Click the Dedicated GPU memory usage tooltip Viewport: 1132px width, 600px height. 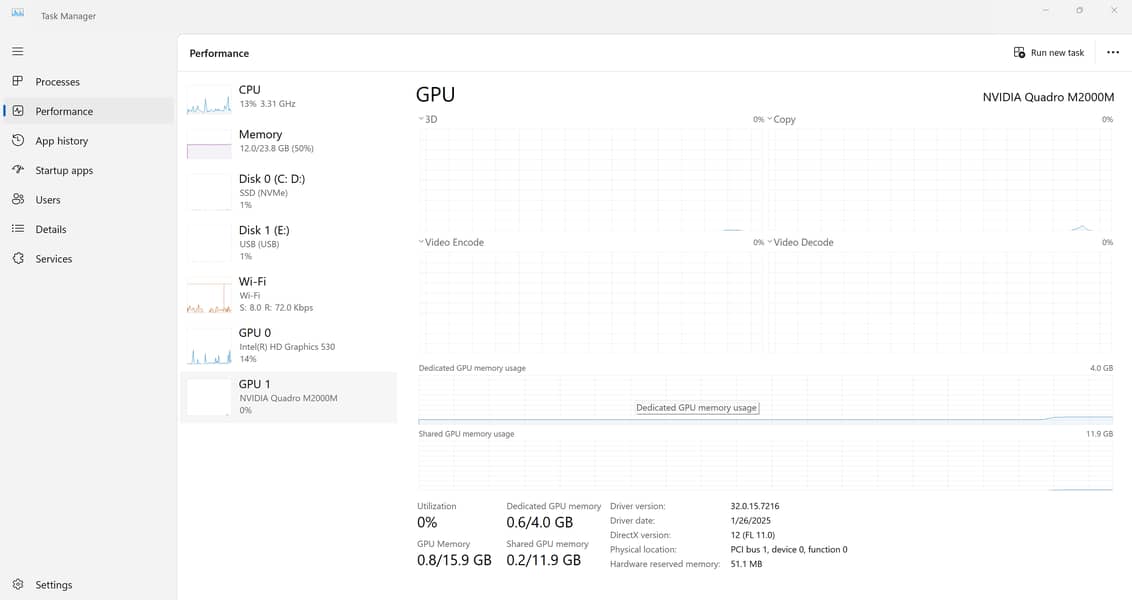(x=697, y=408)
